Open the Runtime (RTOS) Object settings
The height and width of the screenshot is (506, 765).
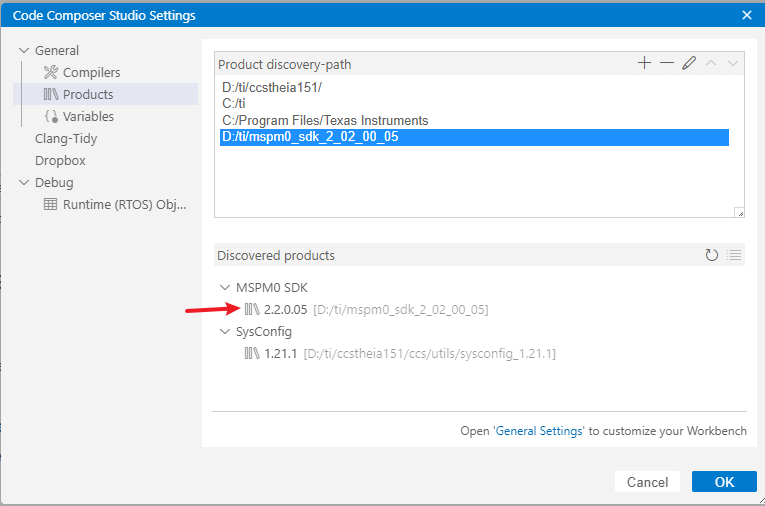124,205
